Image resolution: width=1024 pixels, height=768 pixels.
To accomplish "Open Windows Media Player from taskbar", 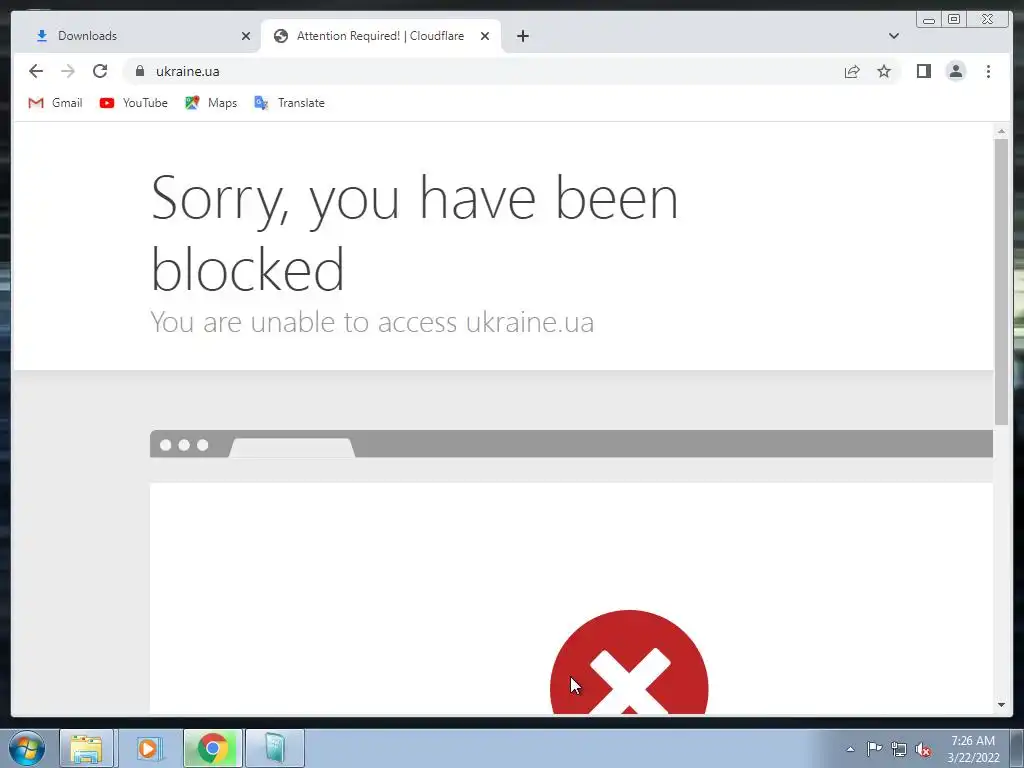I will [150, 748].
